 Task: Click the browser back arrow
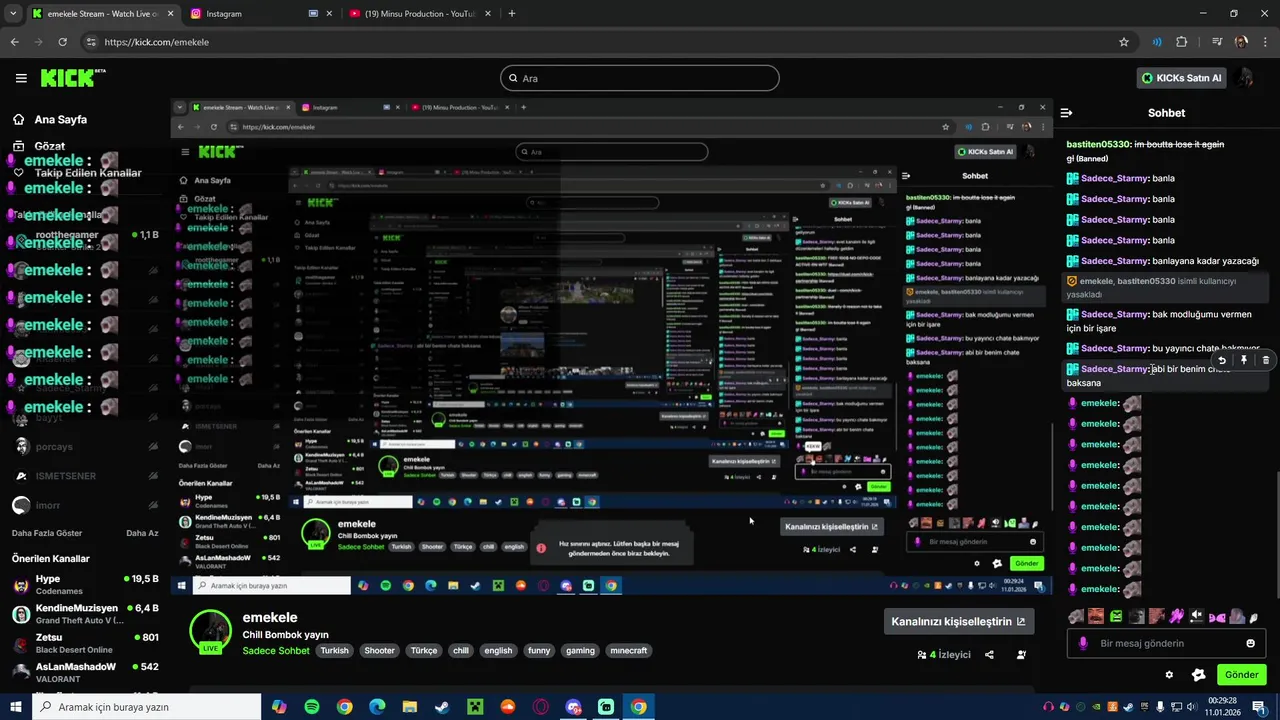coord(14,42)
